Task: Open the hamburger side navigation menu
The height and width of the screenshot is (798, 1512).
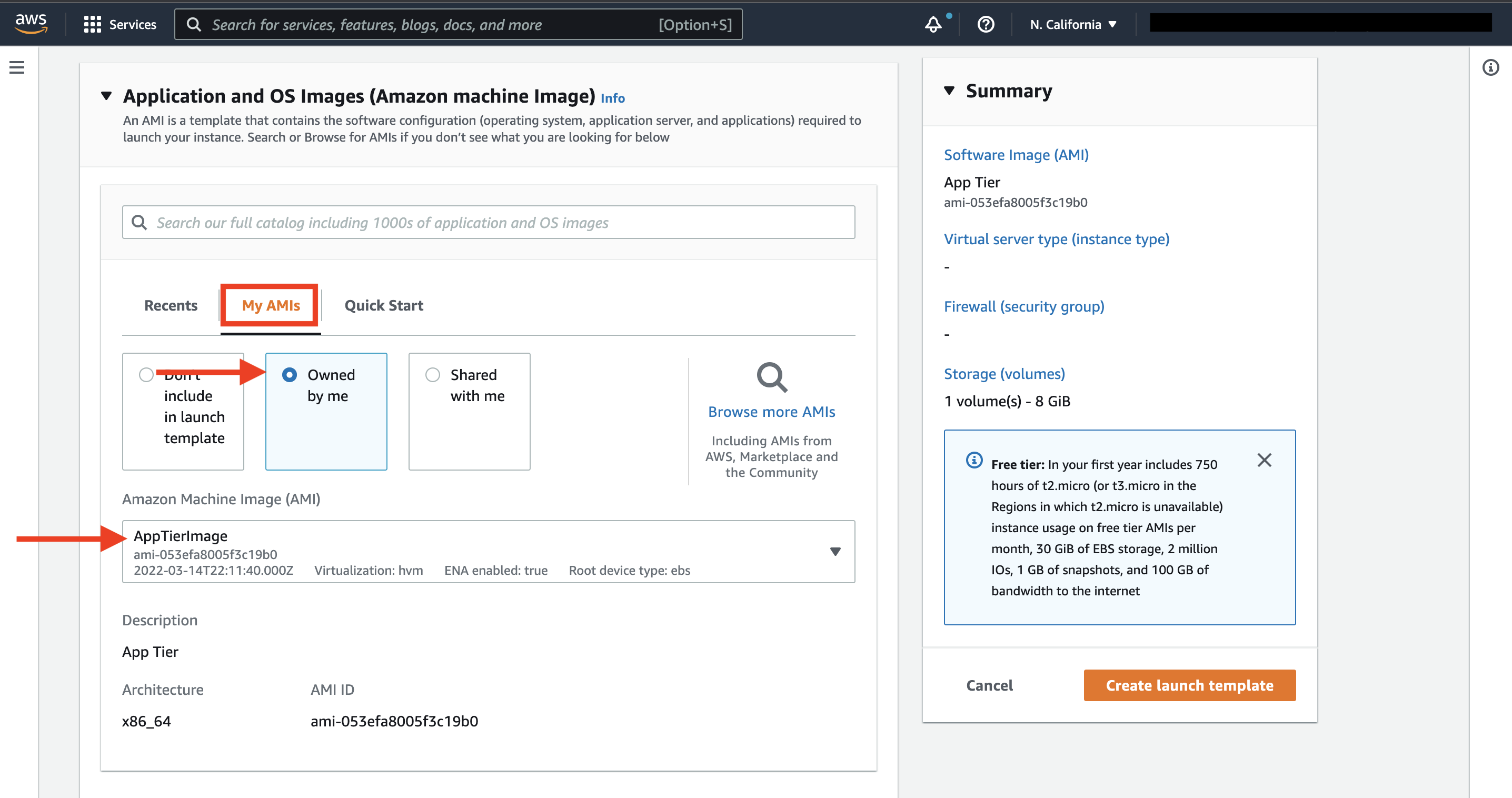Action: (17, 67)
